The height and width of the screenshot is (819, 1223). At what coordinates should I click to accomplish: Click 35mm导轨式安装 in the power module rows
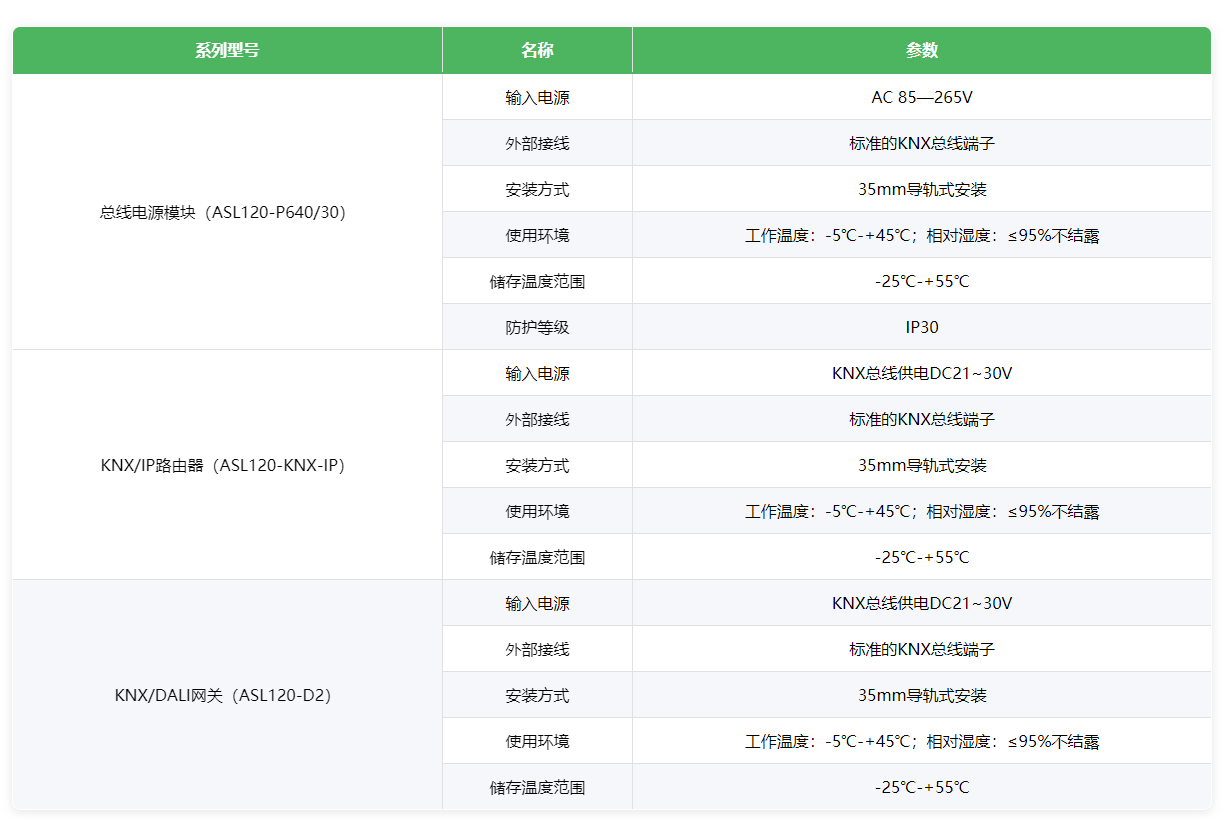(921, 190)
